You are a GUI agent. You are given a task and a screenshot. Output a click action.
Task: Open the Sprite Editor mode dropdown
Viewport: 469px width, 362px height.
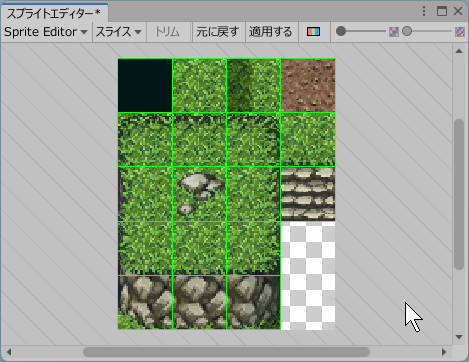(46, 32)
